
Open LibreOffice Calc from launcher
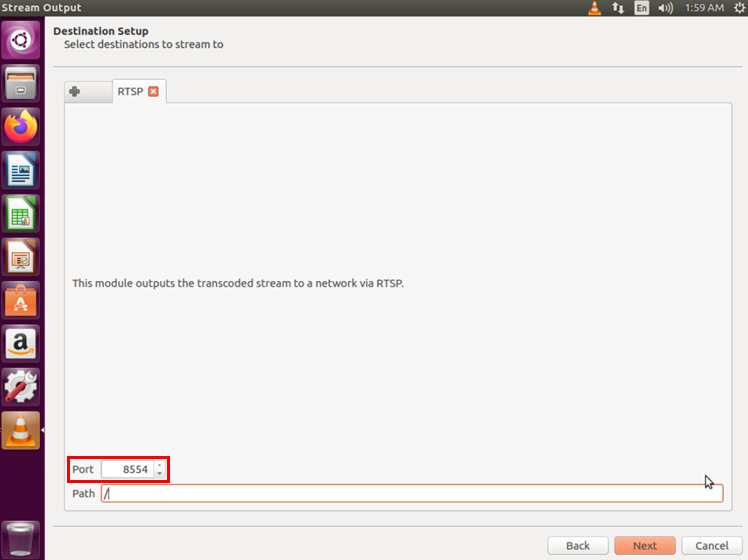(21, 214)
